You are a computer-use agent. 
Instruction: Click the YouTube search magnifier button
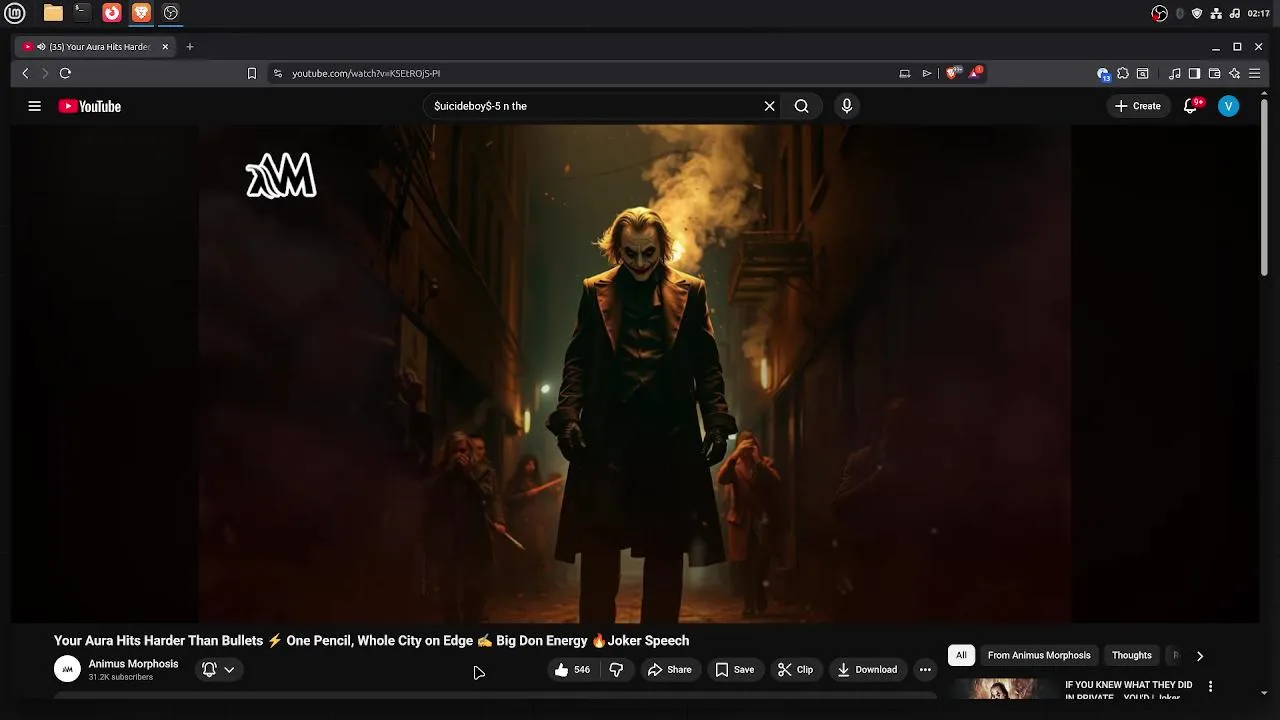pyautogui.click(x=801, y=106)
